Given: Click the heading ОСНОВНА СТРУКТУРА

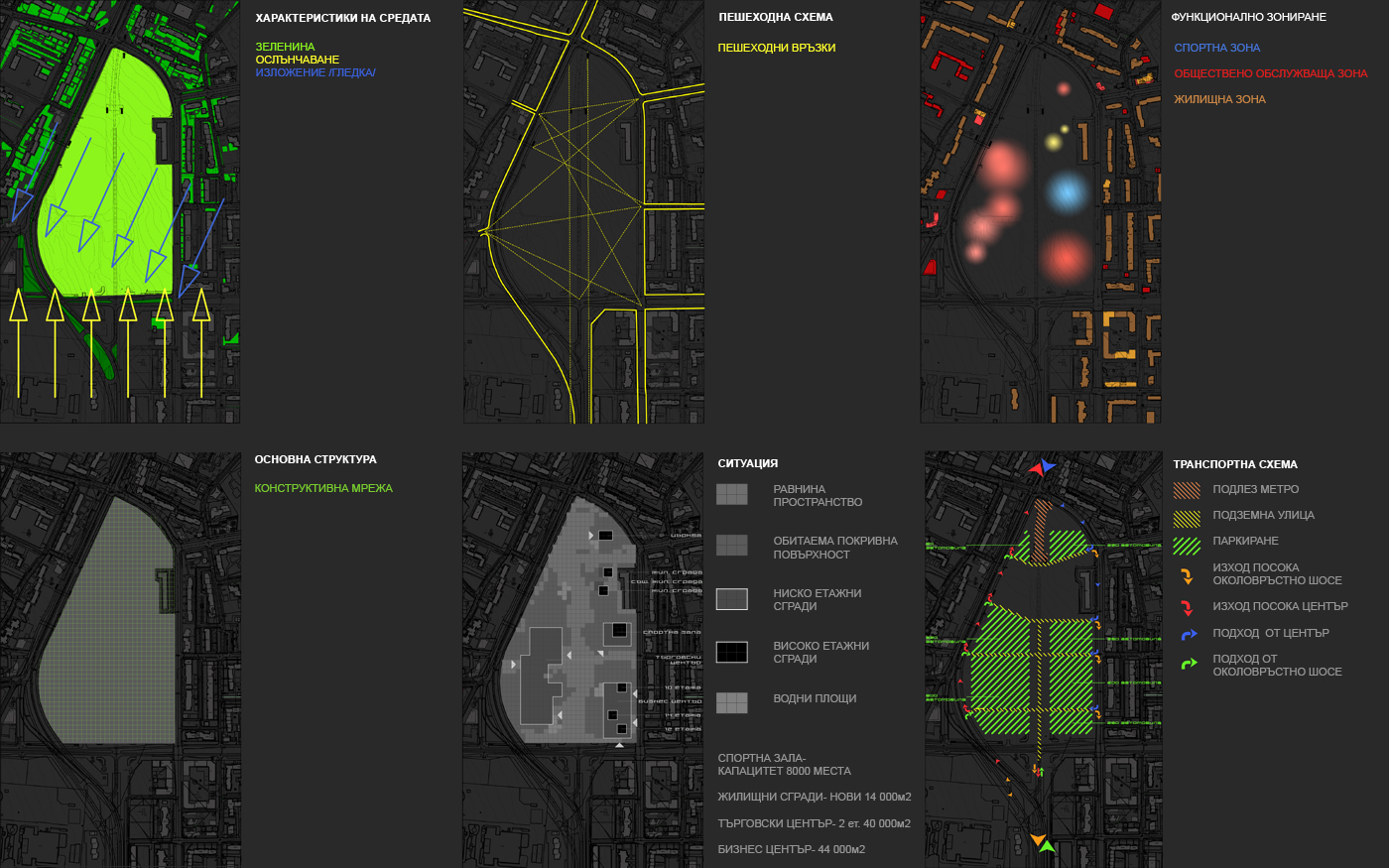Looking at the screenshot, I should pyautogui.click(x=316, y=459).
